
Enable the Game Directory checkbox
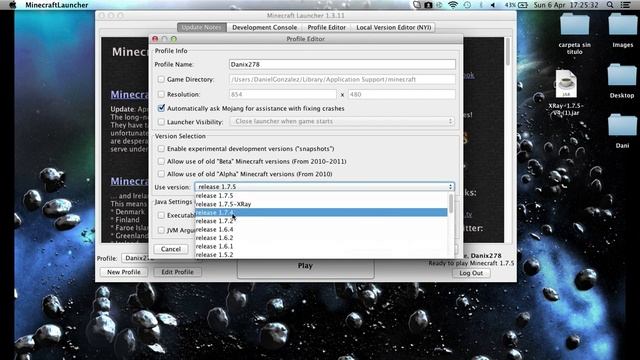(161, 79)
